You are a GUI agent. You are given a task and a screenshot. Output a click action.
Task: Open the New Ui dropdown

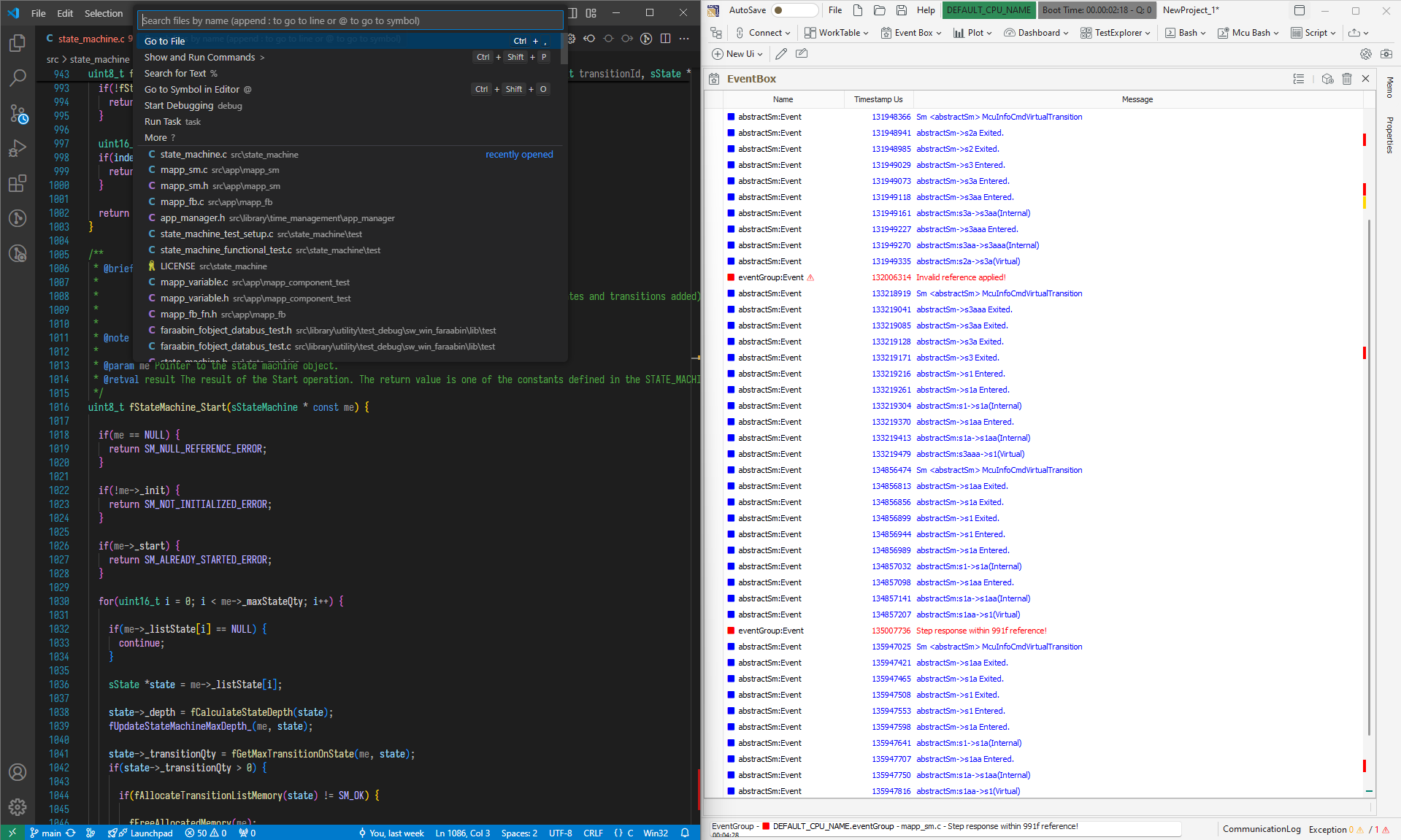(x=737, y=53)
